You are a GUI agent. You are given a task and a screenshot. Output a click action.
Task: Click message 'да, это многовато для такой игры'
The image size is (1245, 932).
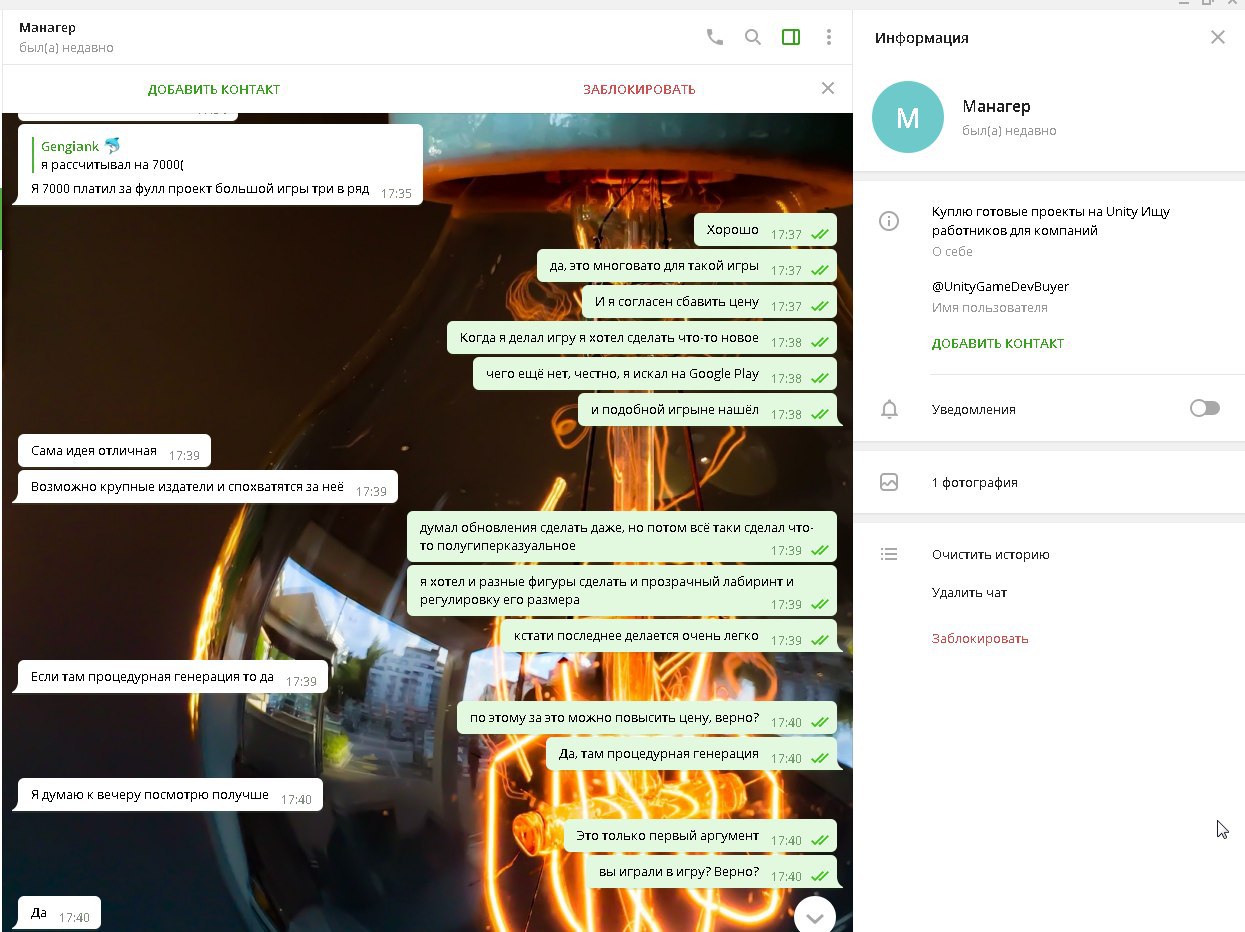point(686,266)
